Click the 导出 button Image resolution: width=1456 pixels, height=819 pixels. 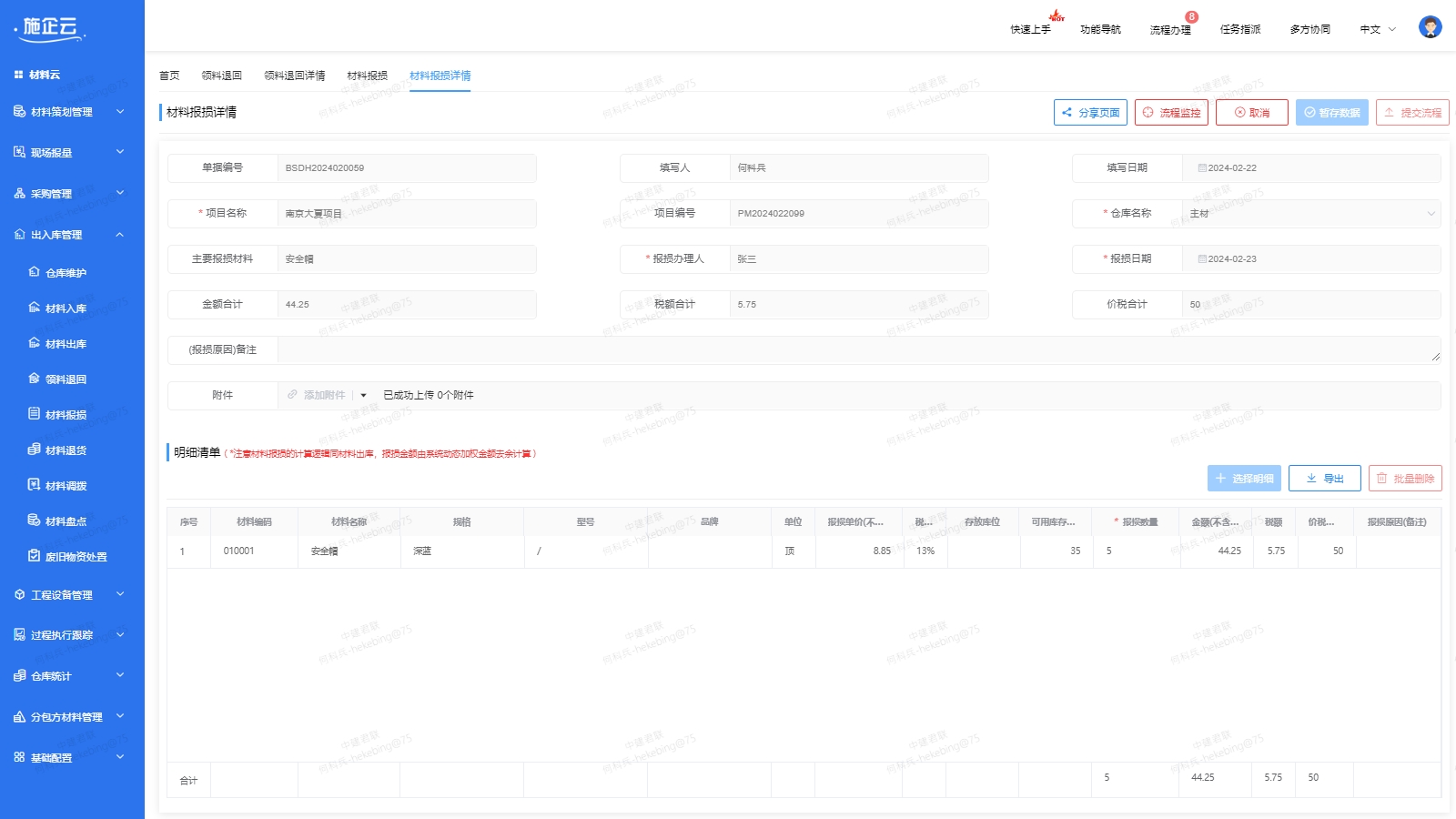pos(1325,479)
